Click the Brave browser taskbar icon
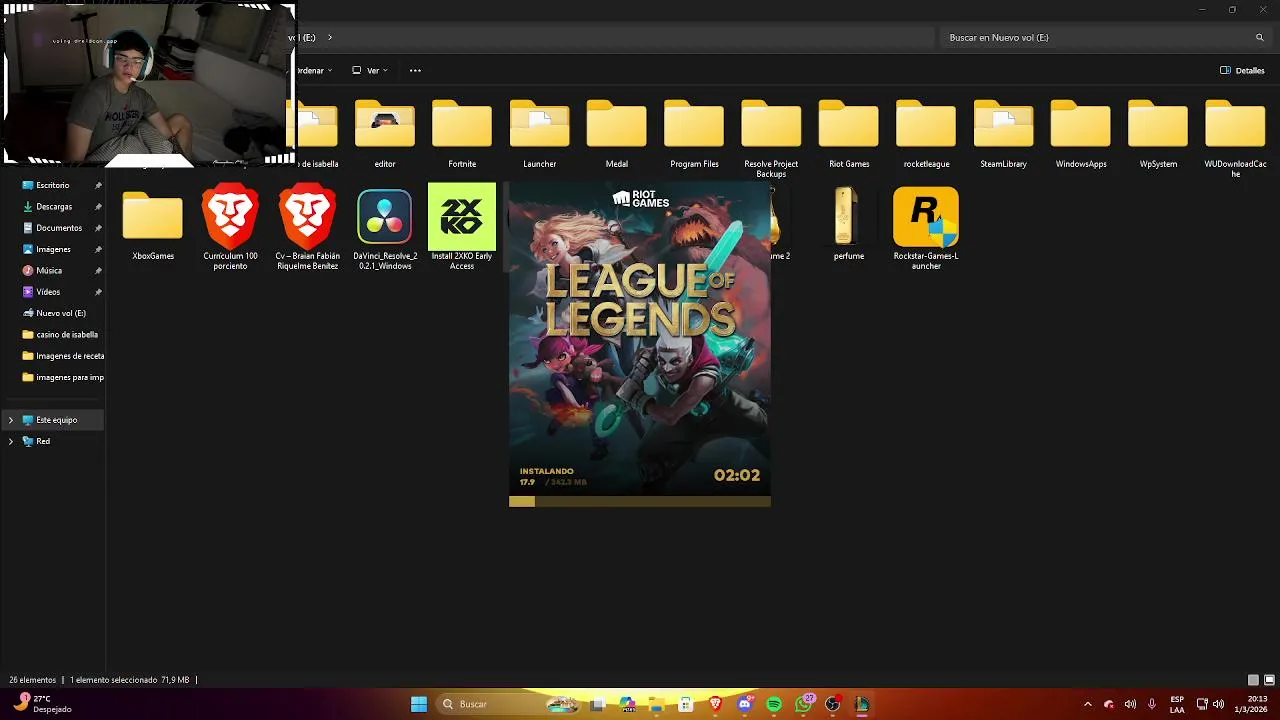Screen dimensions: 1280x720 715,704
